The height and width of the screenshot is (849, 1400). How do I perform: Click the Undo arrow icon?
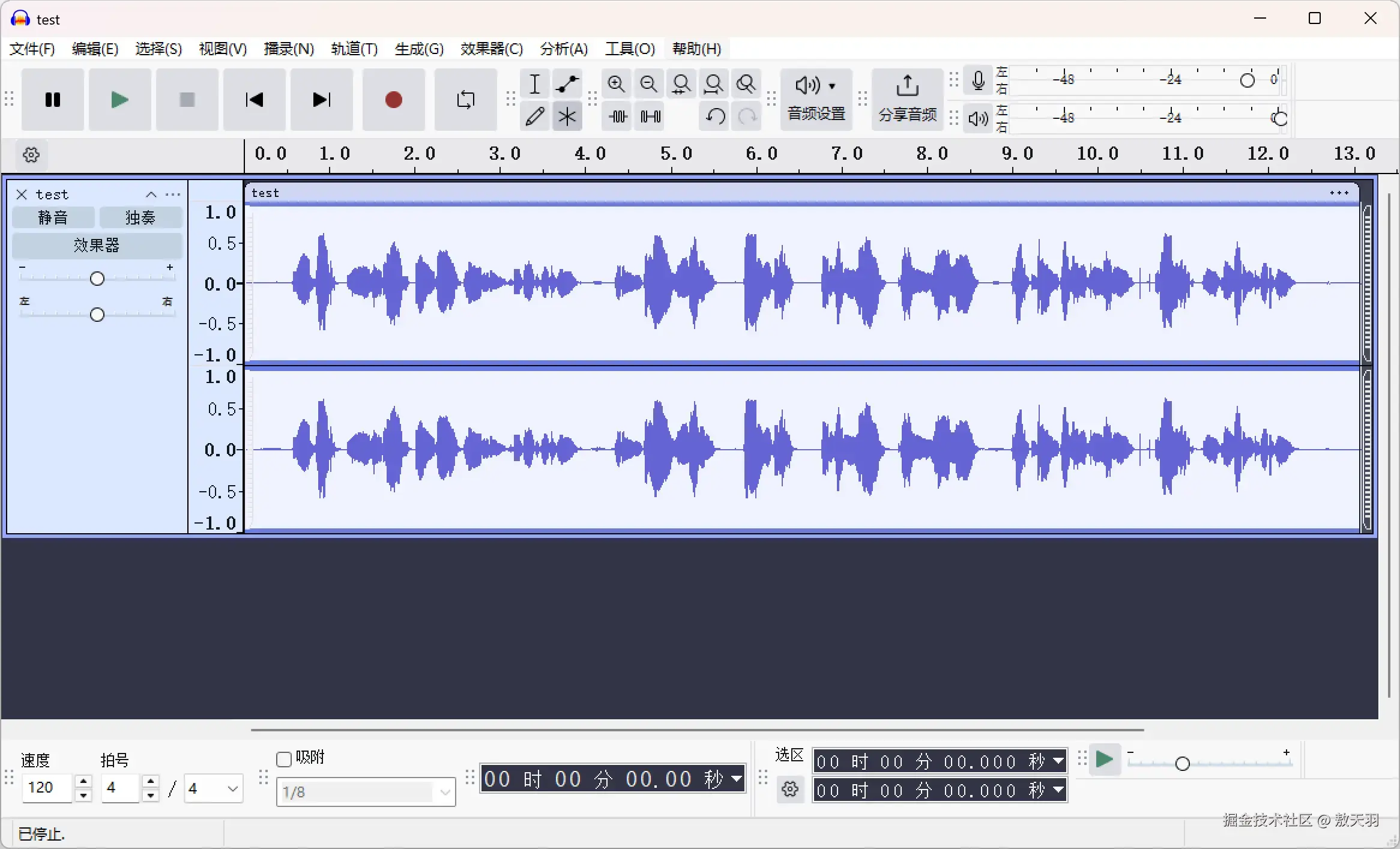pyautogui.click(x=714, y=116)
